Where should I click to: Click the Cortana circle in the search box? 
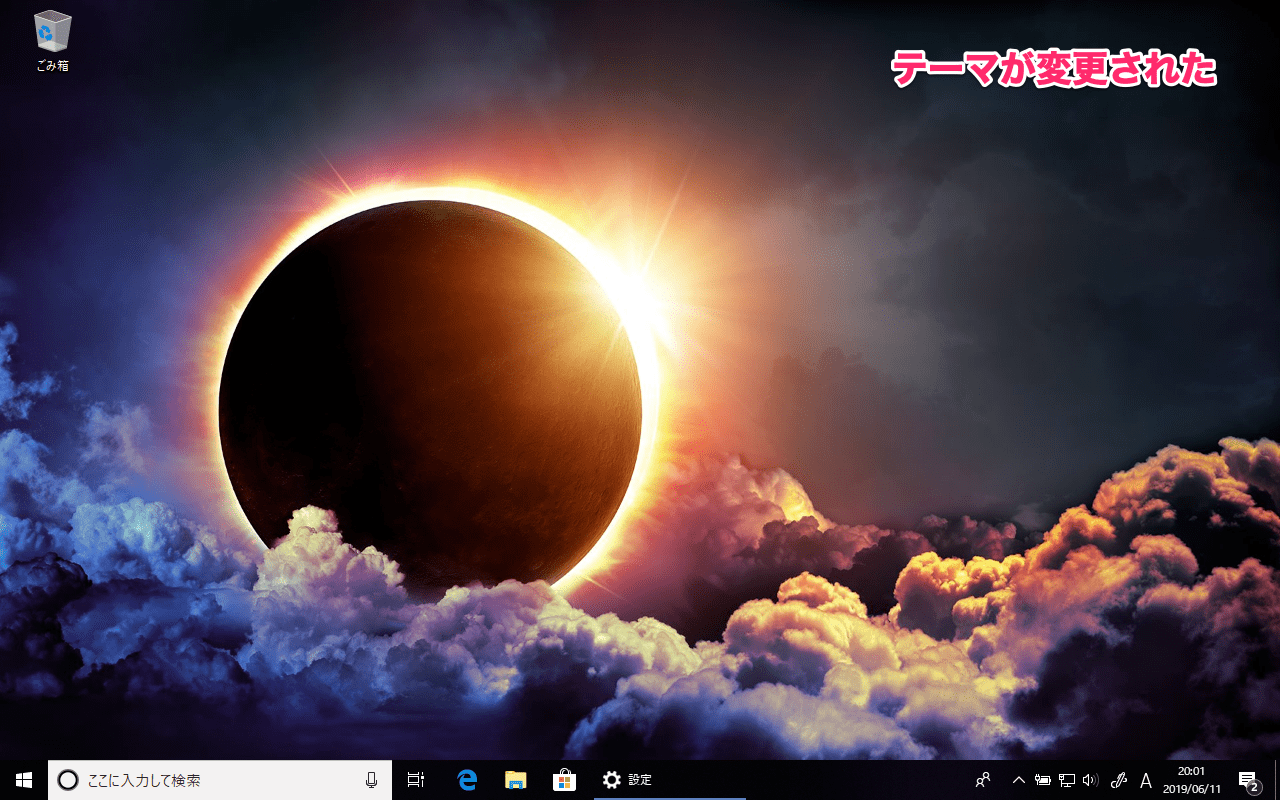[x=67, y=779]
